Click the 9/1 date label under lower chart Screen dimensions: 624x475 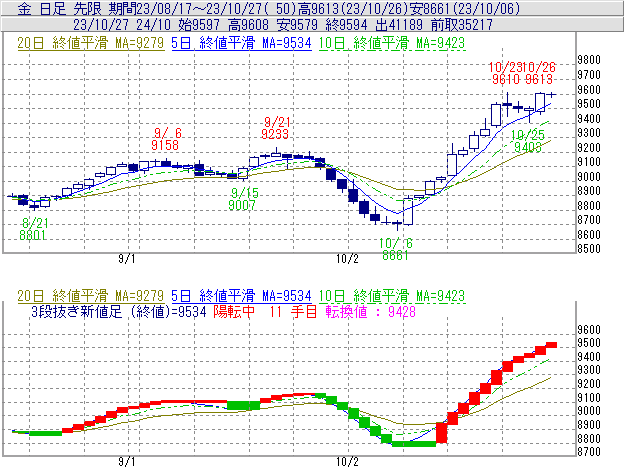pos(127,462)
